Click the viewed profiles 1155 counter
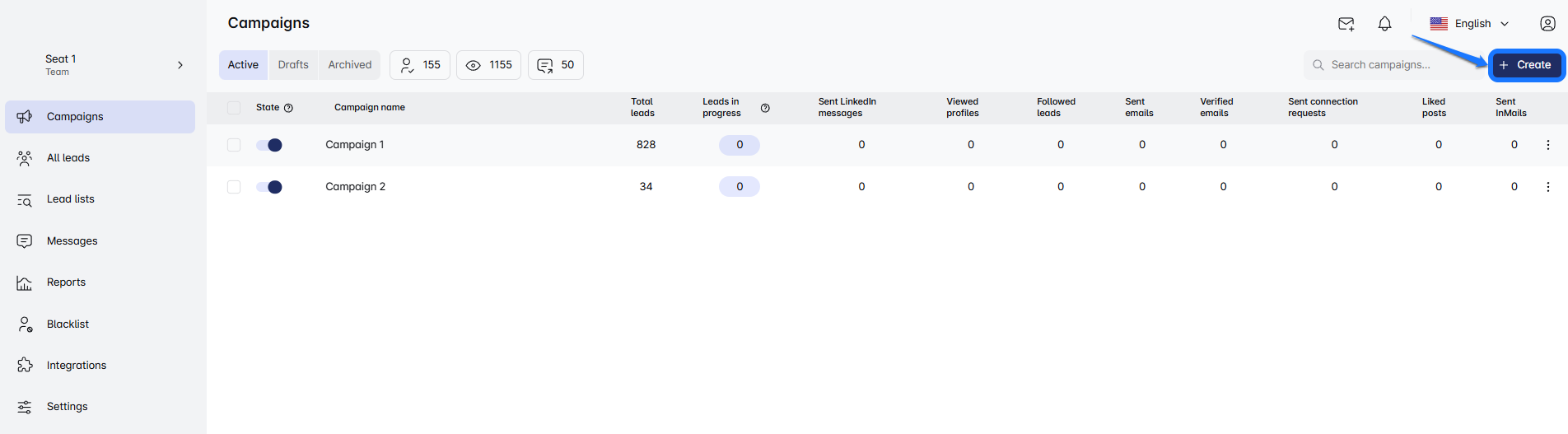The image size is (1568, 434). [x=488, y=65]
